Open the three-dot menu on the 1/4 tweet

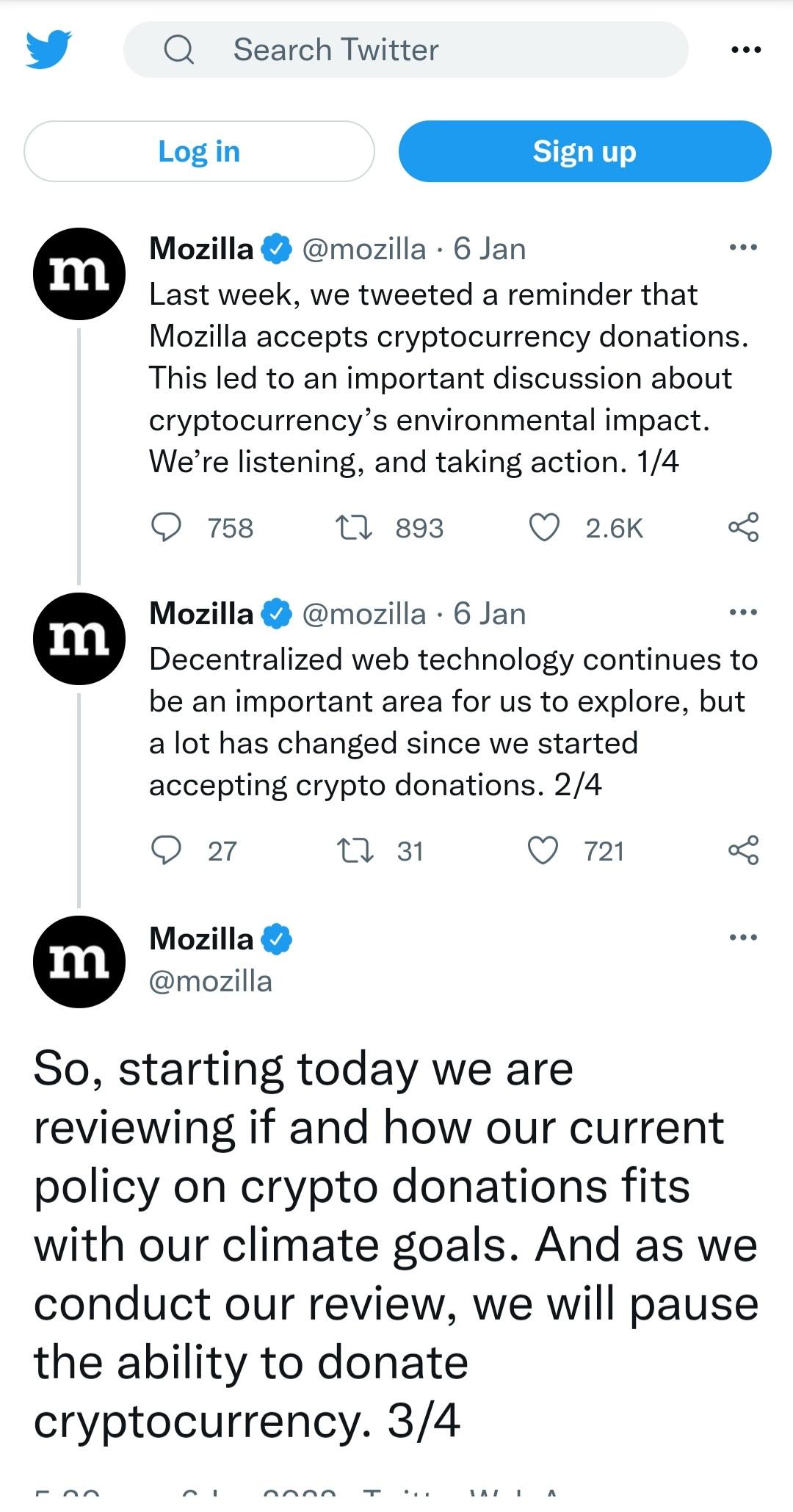[743, 247]
